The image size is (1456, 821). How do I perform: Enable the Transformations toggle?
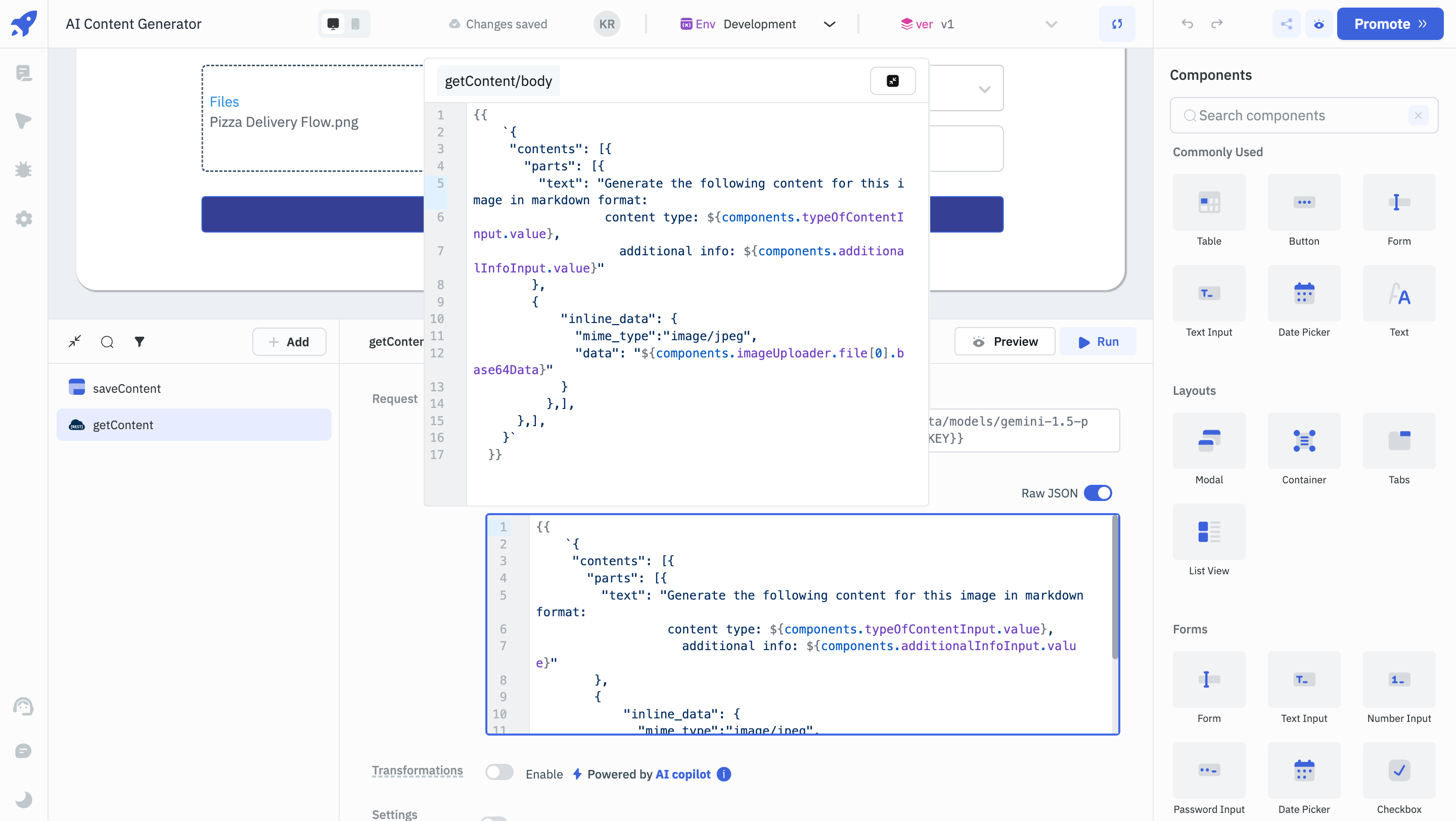point(499,772)
